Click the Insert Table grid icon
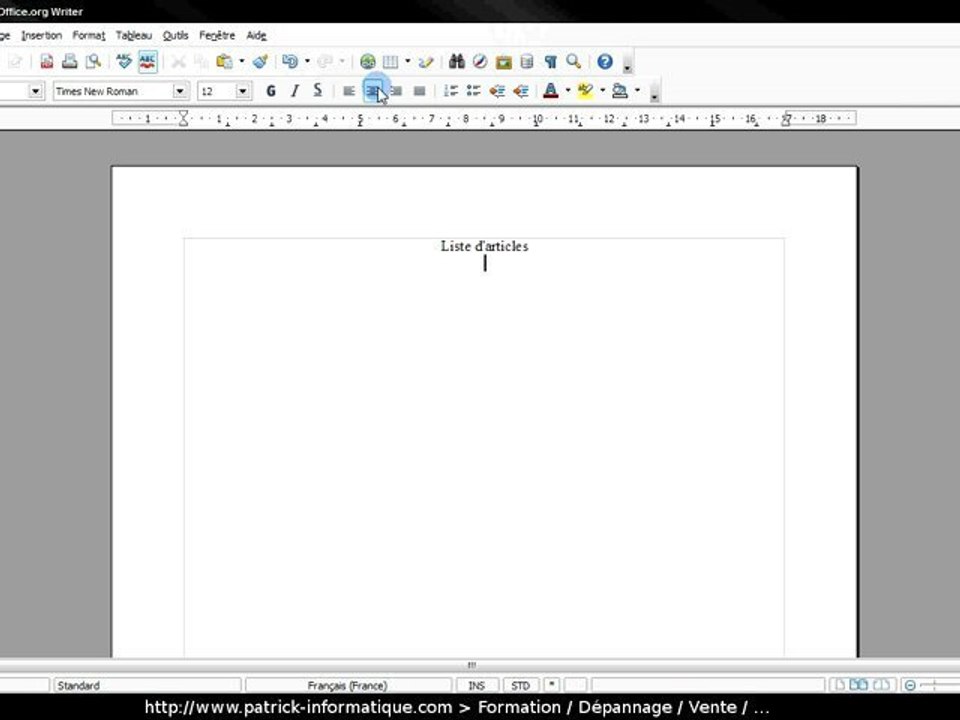 click(x=391, y=61)
